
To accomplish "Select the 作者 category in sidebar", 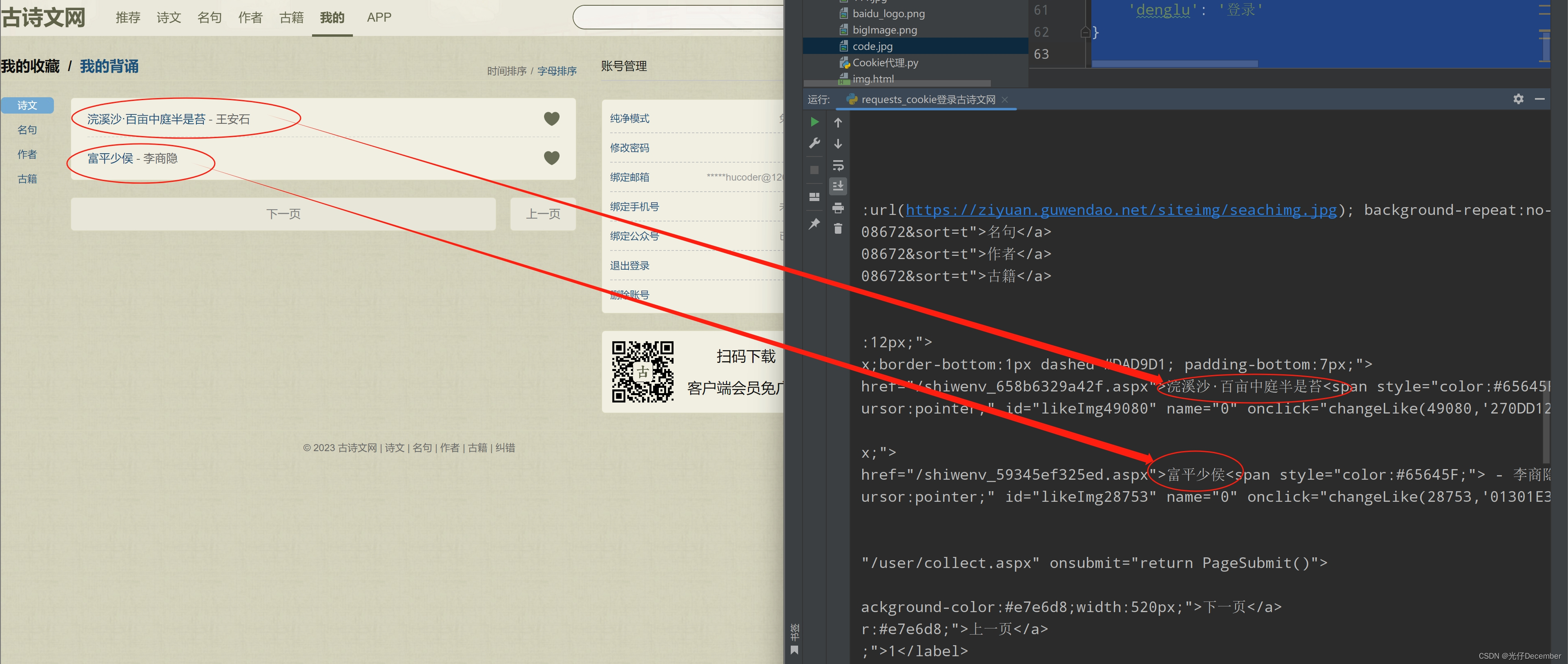I will click(27, 154).
